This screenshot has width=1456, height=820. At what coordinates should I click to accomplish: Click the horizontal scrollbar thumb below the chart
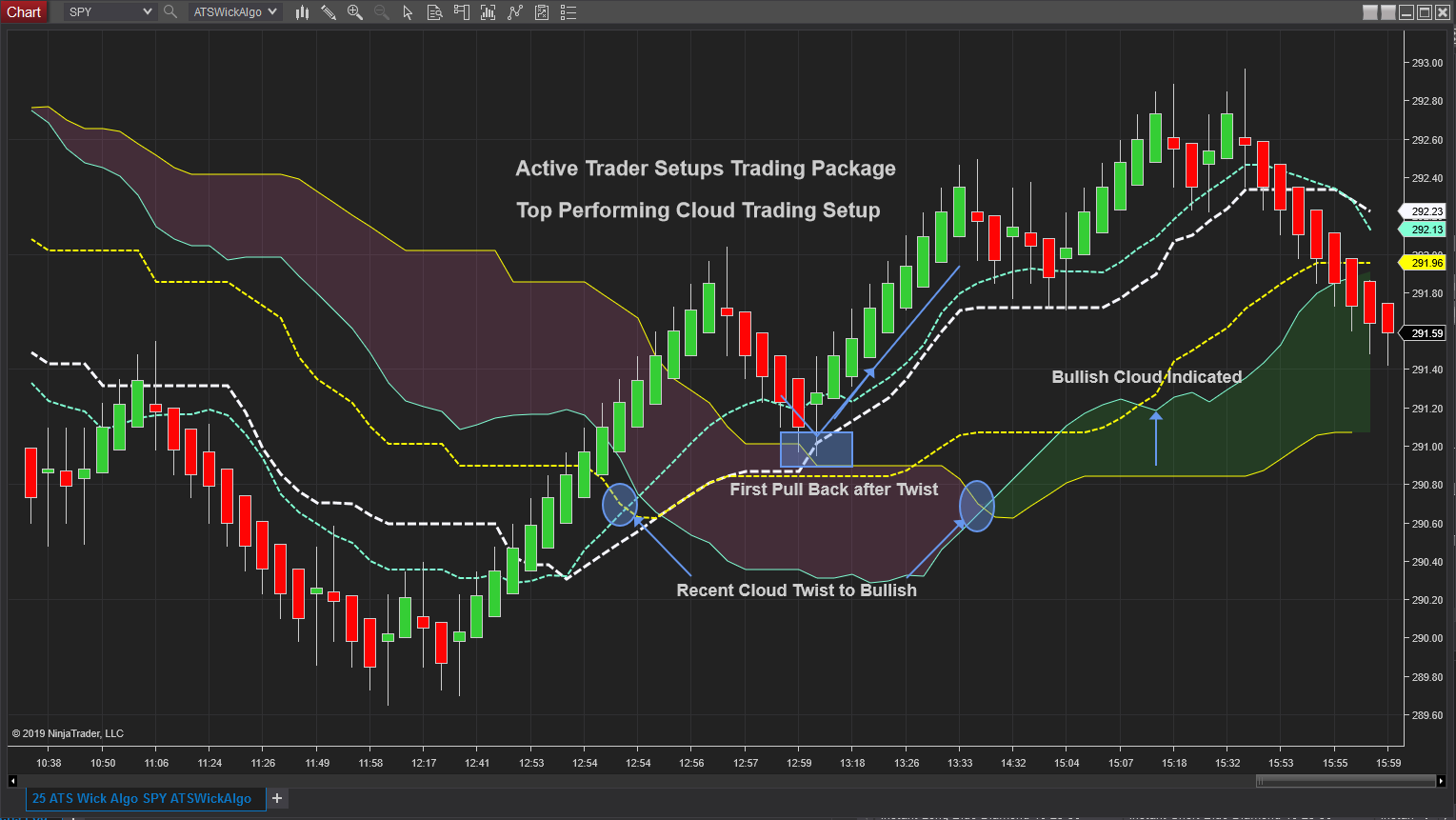pos(1345,781)
